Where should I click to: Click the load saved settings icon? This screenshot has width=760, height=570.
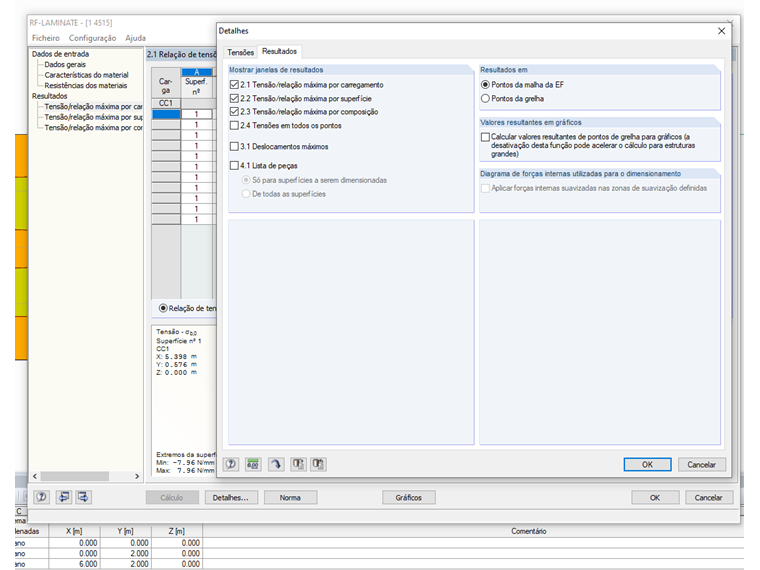tap(298, 464)
